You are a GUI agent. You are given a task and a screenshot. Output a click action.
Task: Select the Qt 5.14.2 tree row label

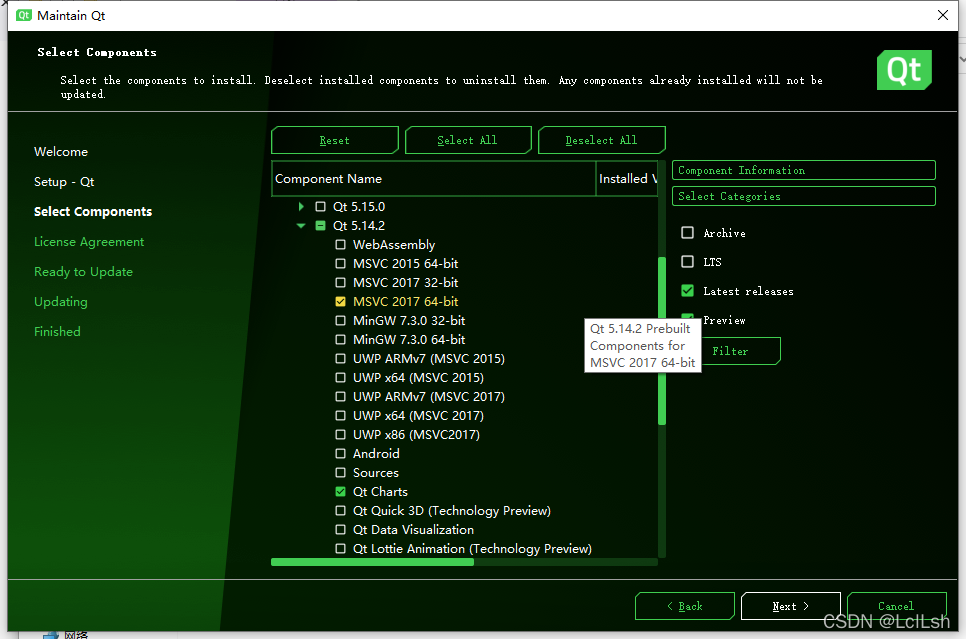[359, 226]
